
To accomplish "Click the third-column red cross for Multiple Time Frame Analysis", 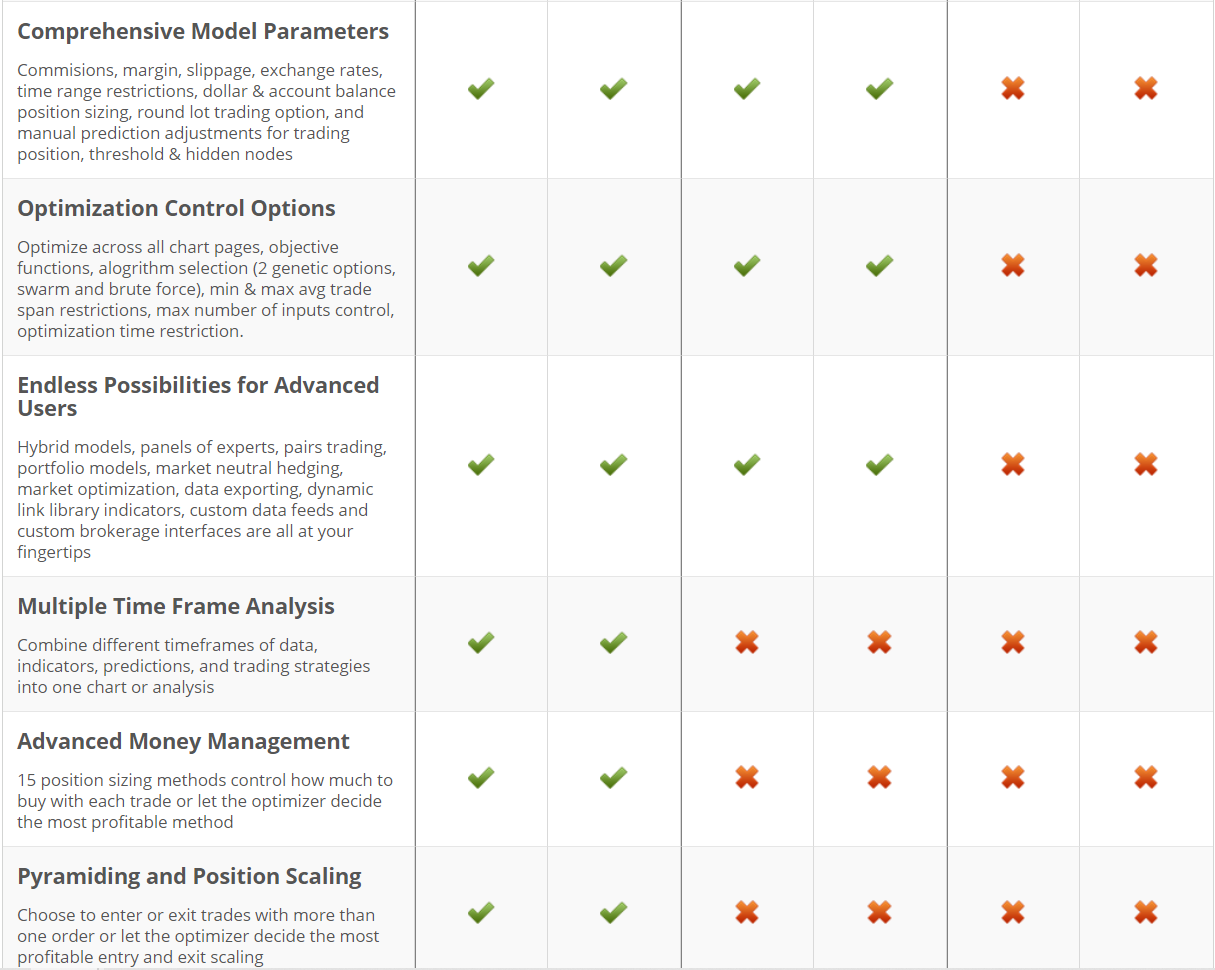I will pyautogui.click(x=747, y=642).
